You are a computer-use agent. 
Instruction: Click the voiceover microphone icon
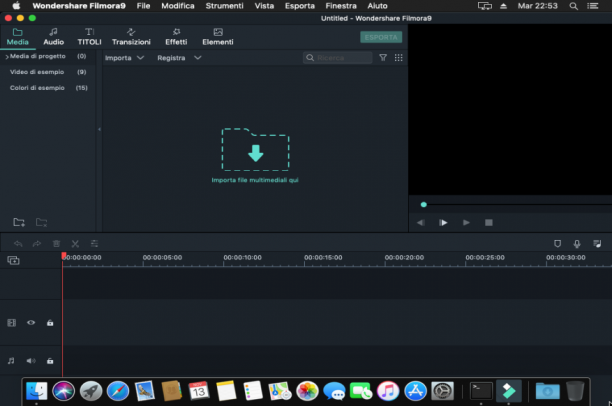pyautogui.click(x=577, y=244)
